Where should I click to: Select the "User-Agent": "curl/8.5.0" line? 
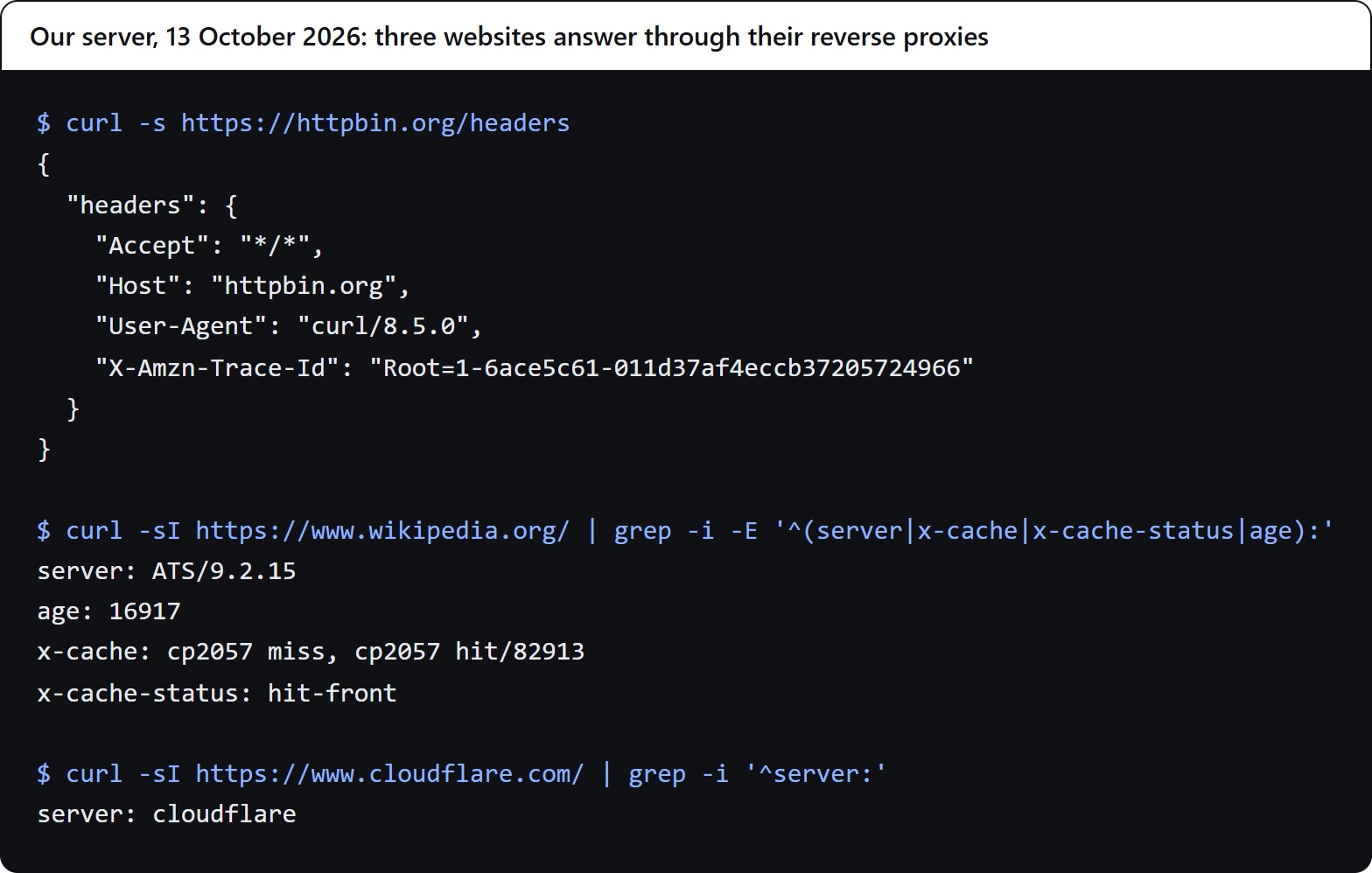(289, 326)
